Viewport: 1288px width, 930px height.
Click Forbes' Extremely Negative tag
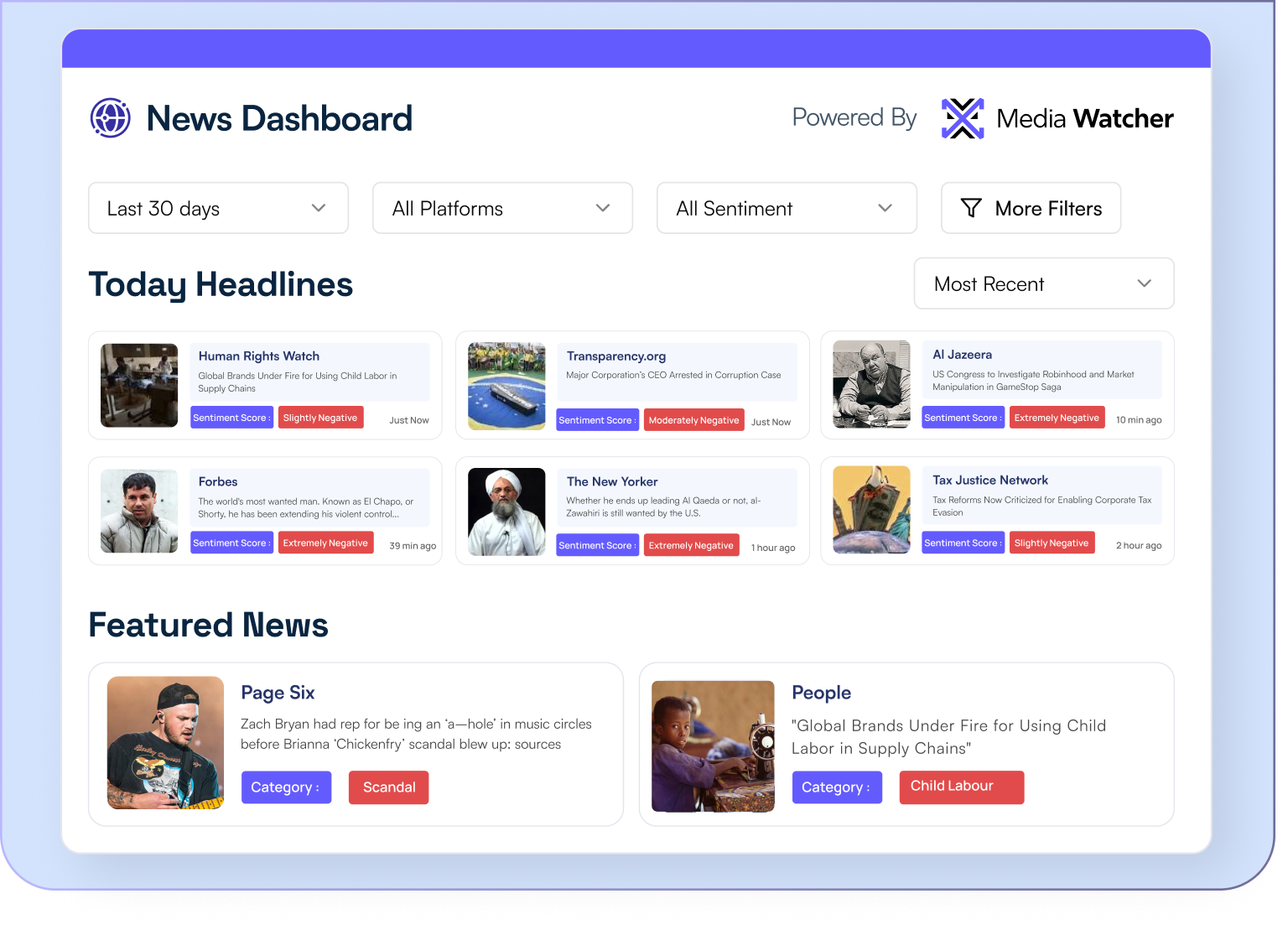[x=325, y=543]
